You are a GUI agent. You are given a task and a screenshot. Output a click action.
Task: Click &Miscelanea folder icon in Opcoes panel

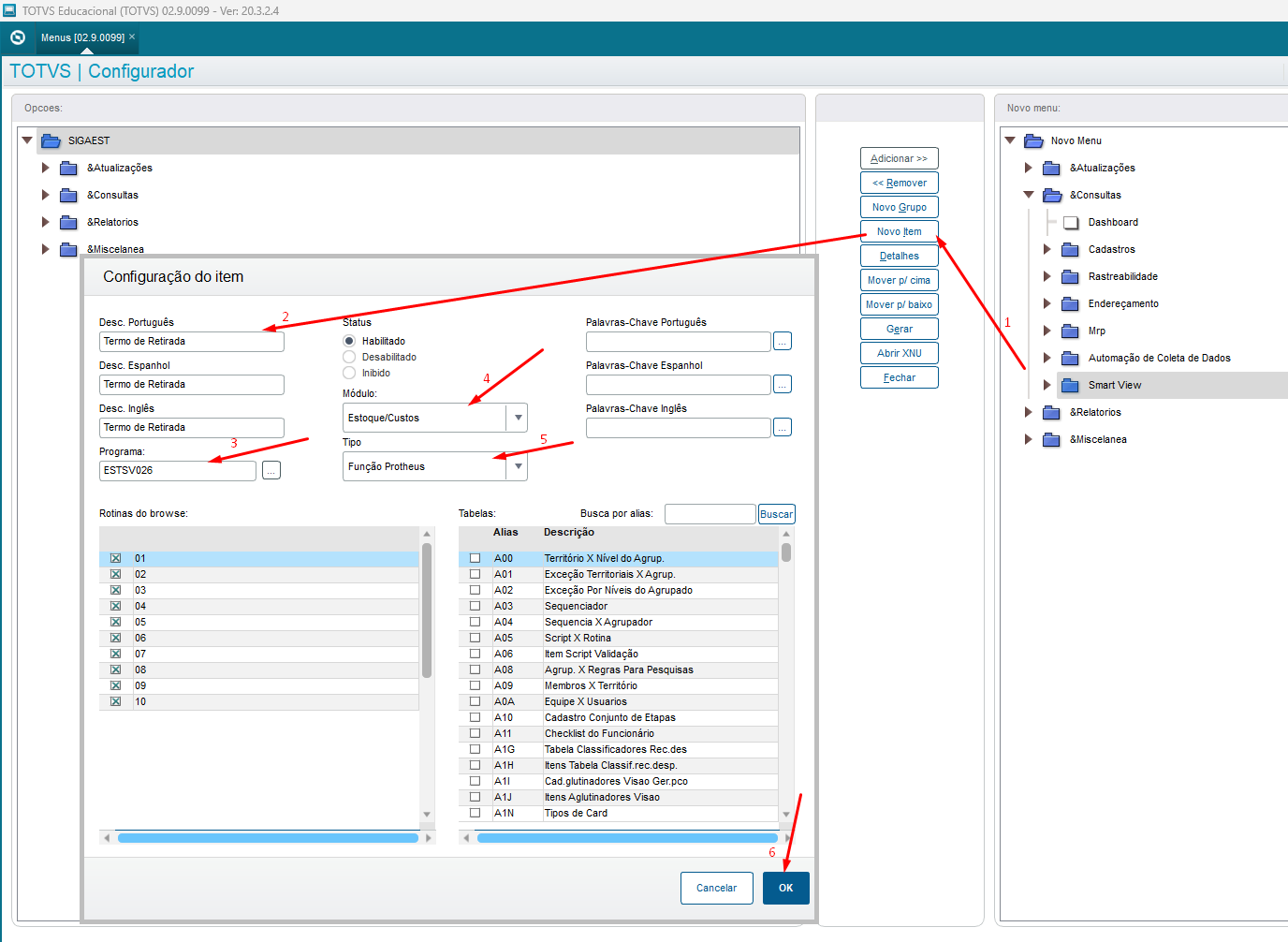[x=68, y=249]
